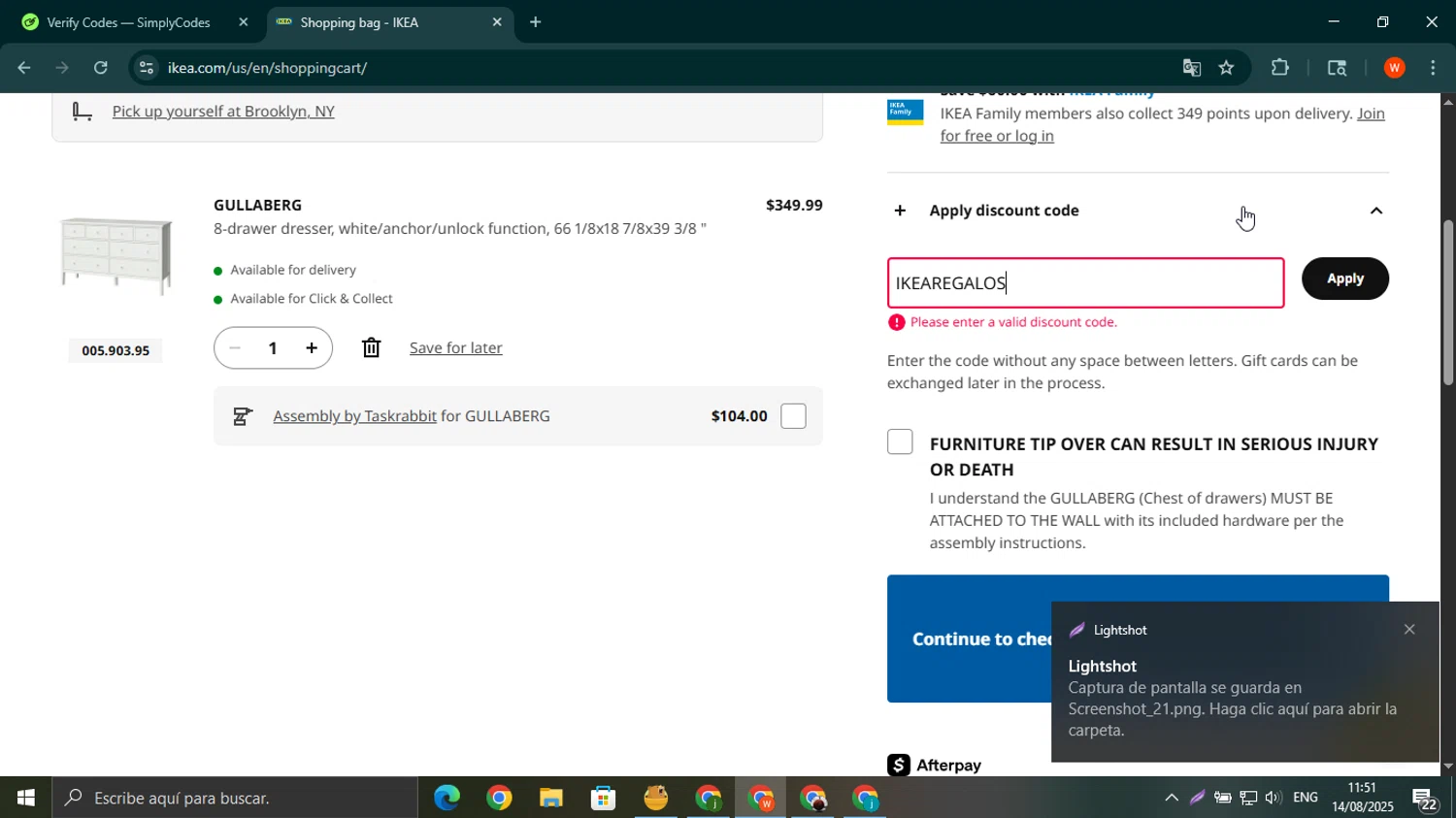Click the ENG language indicator
Viewport: 1456px width, 818px height.
(1306, 798)
